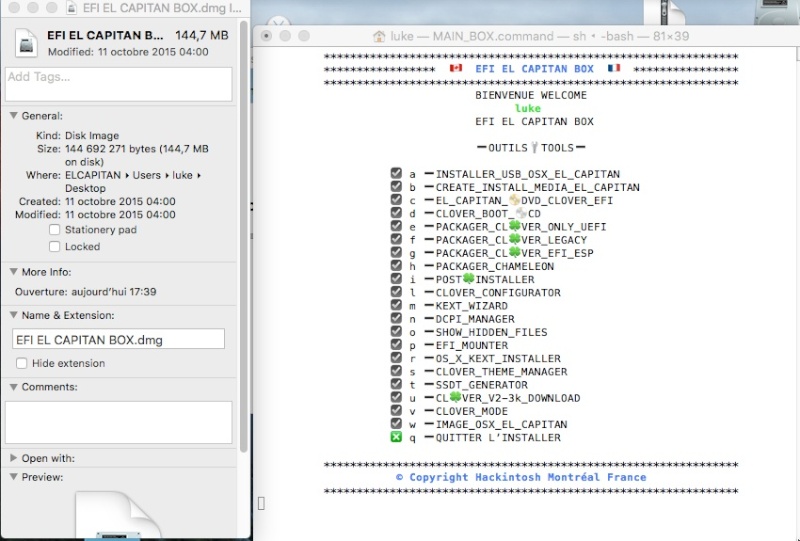
Task: Click the CD disc emoji in CLOVER_BOOT_CD
Action: pos(521,213)
